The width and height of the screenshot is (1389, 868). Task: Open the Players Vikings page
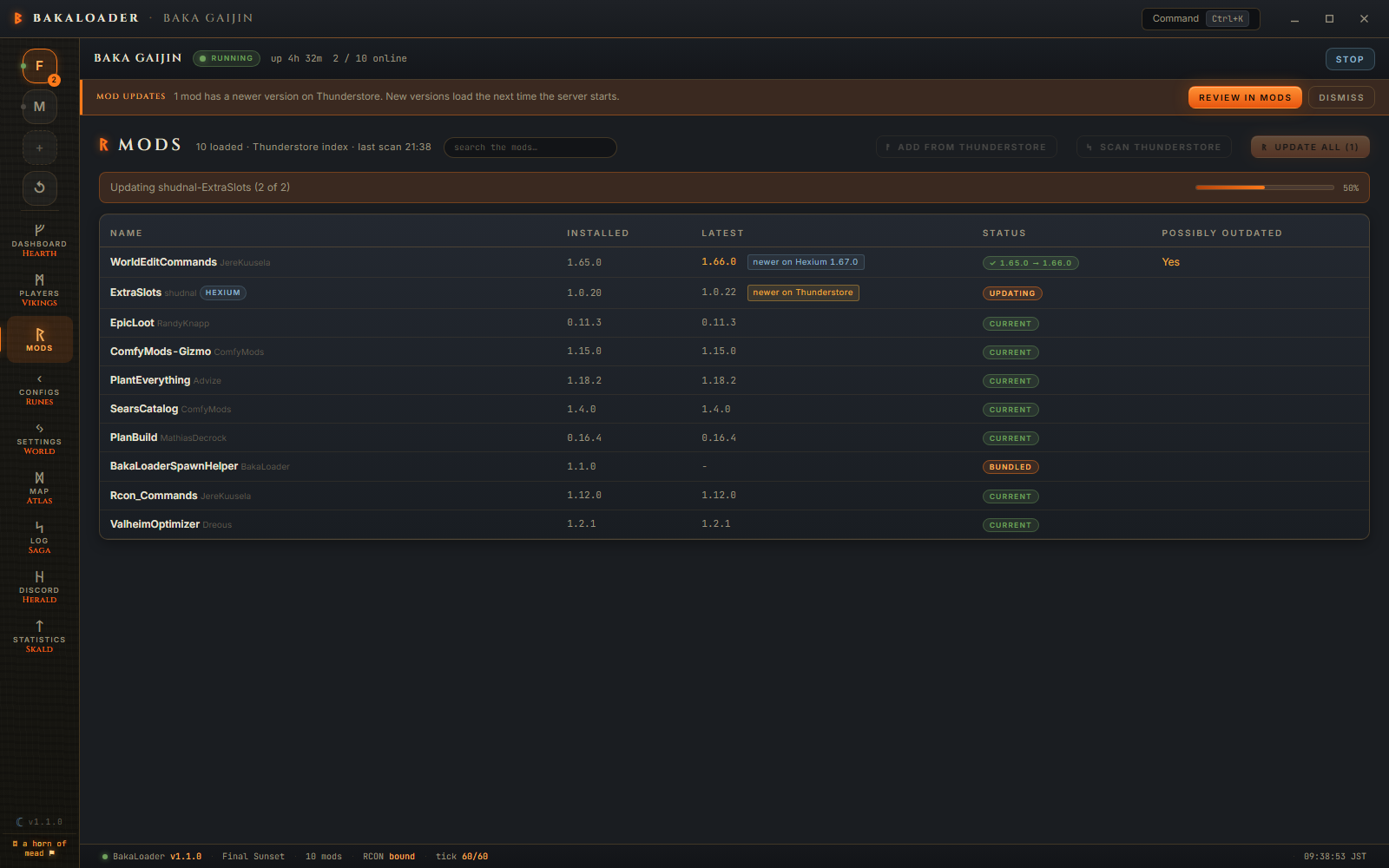tap(39, 291)
